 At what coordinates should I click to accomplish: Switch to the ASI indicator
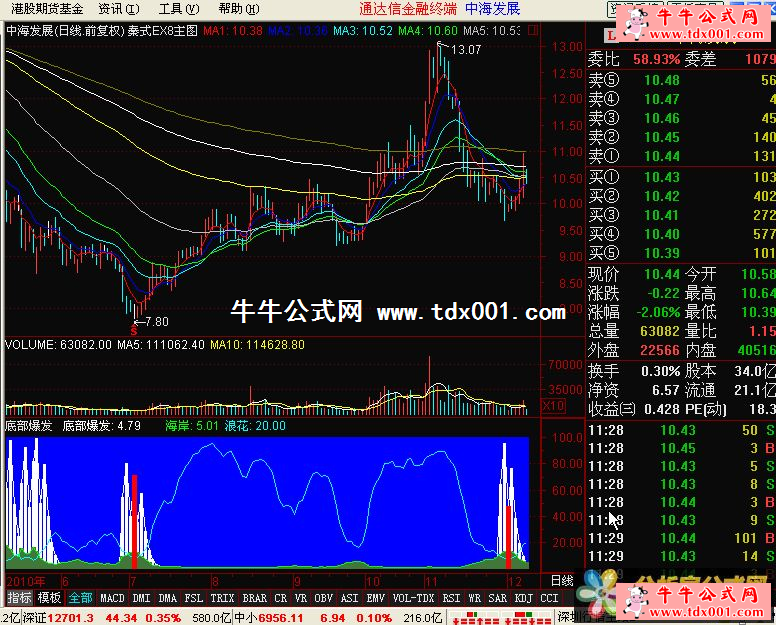(350, 598)
